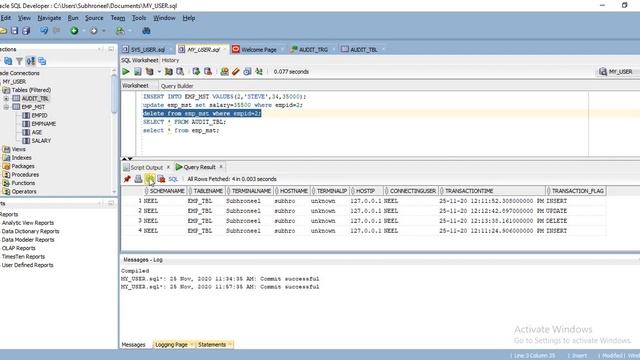The image size is (640, 360).
Task: Switch to the Script Output tab
Action: [146, 167]
